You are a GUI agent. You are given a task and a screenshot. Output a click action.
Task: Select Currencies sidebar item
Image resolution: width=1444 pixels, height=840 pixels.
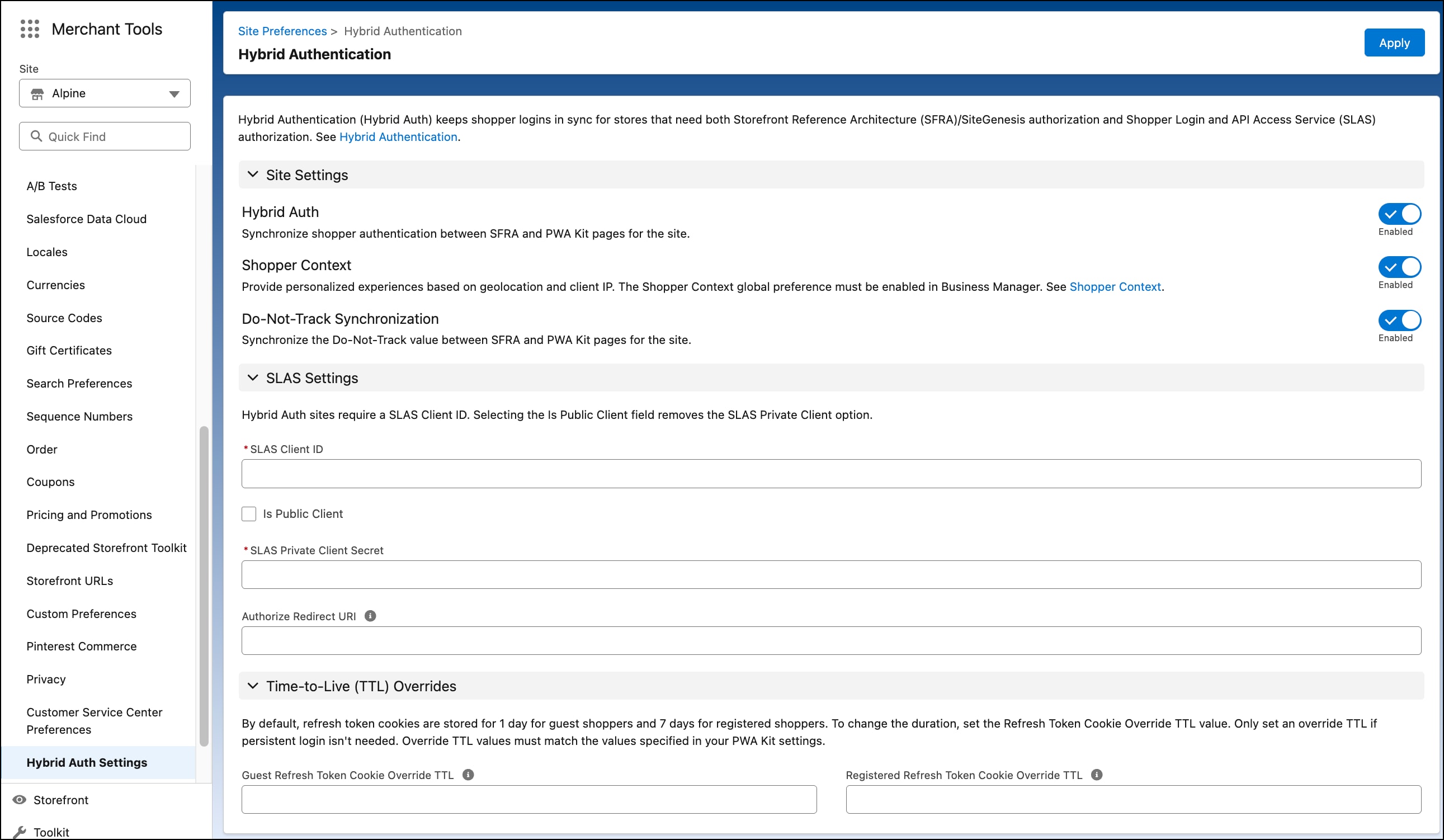(55, 285)
